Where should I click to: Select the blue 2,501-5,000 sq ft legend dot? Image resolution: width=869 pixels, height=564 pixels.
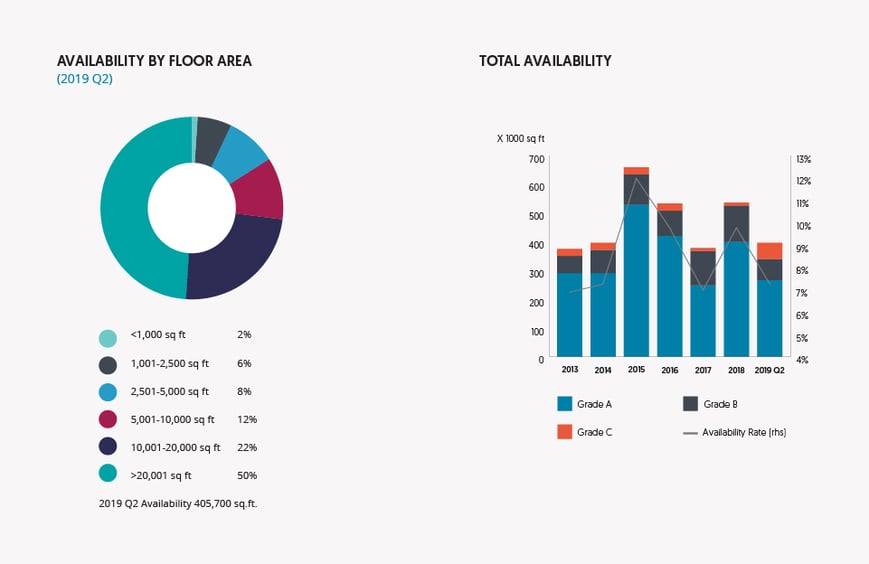pyautogui.click(x=108, y=392)
